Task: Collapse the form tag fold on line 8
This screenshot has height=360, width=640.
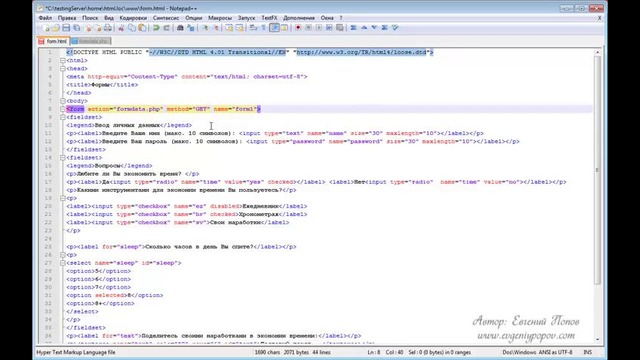Action: pyautogui.click(x=63, y=109)
